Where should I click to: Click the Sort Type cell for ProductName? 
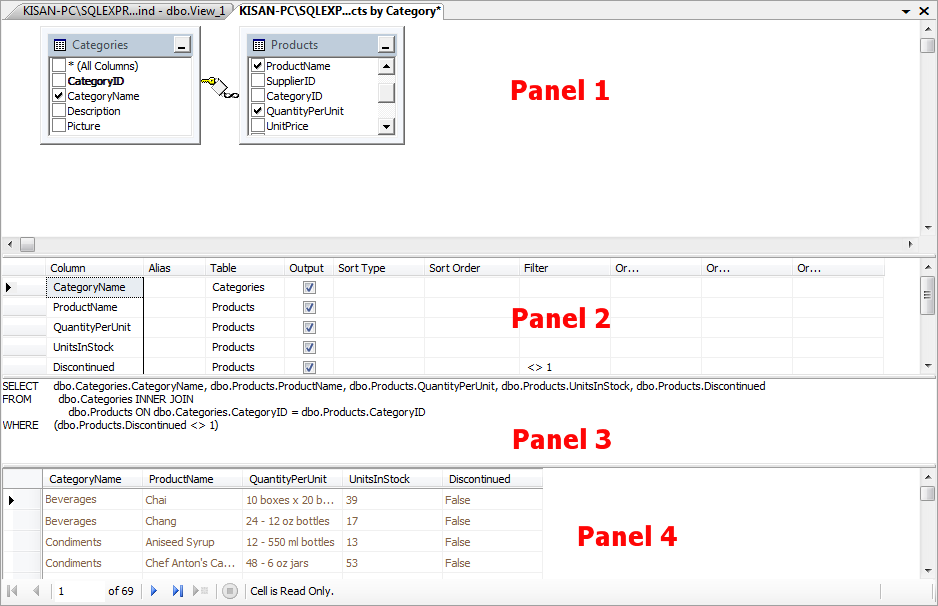coord(379,307)
